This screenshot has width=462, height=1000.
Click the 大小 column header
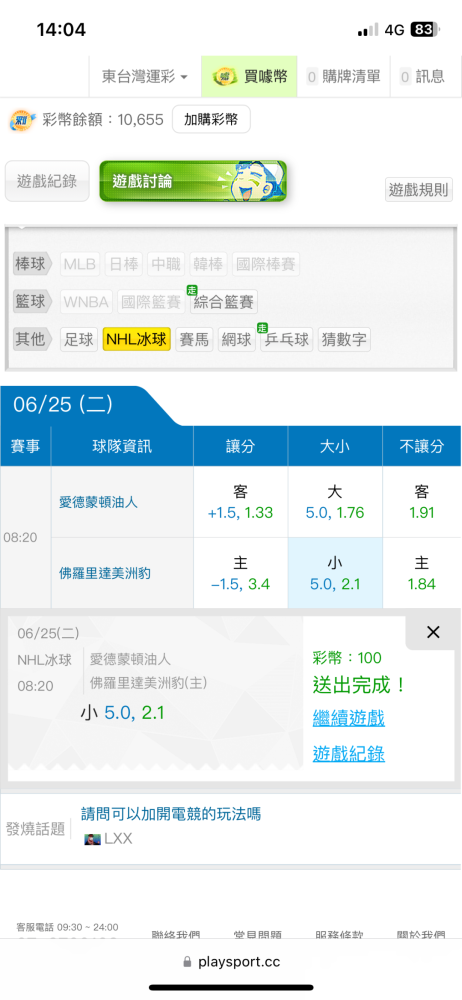[x=335, y=446]
